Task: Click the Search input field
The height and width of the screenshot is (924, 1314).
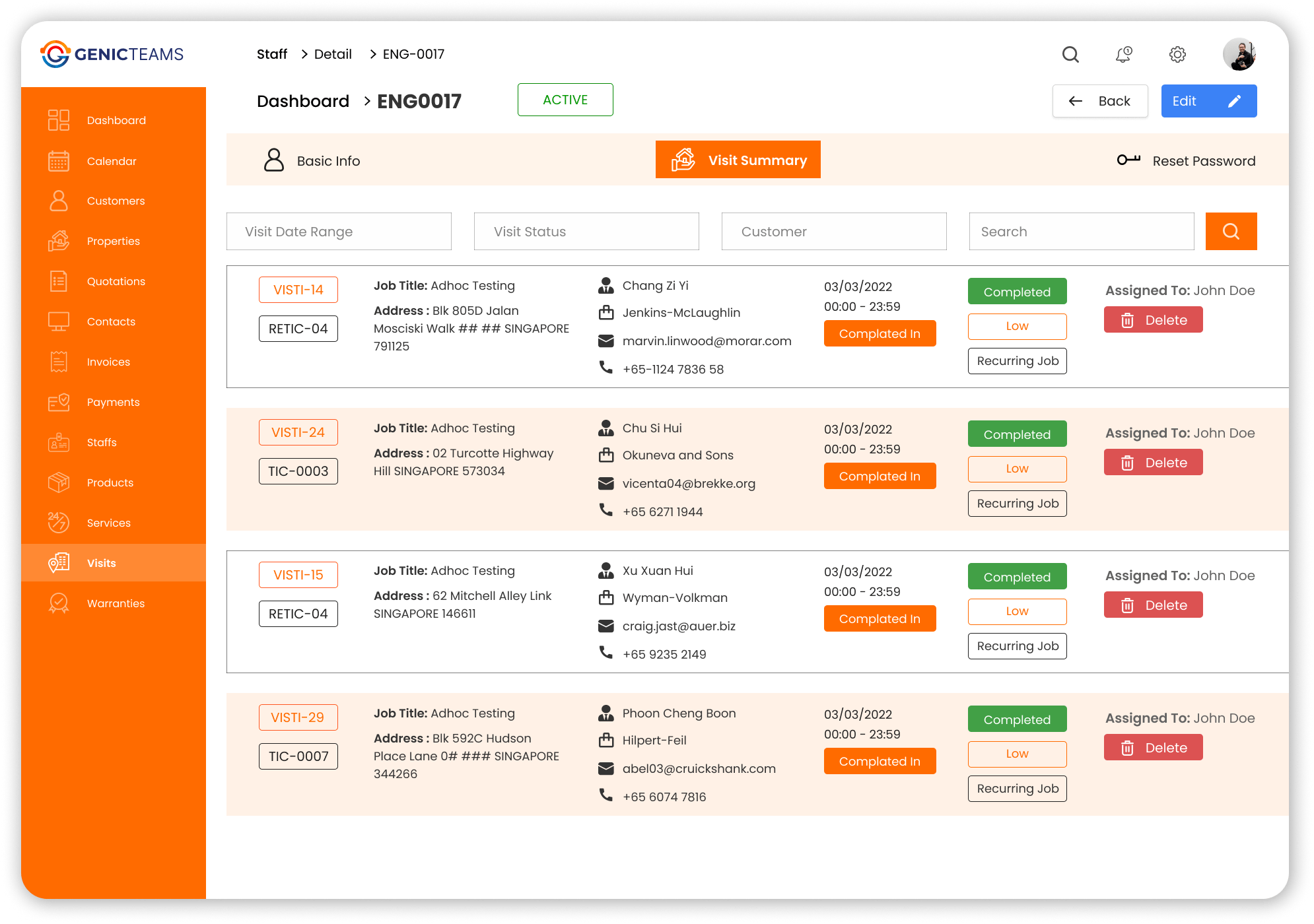Action: pos(1082,231)
